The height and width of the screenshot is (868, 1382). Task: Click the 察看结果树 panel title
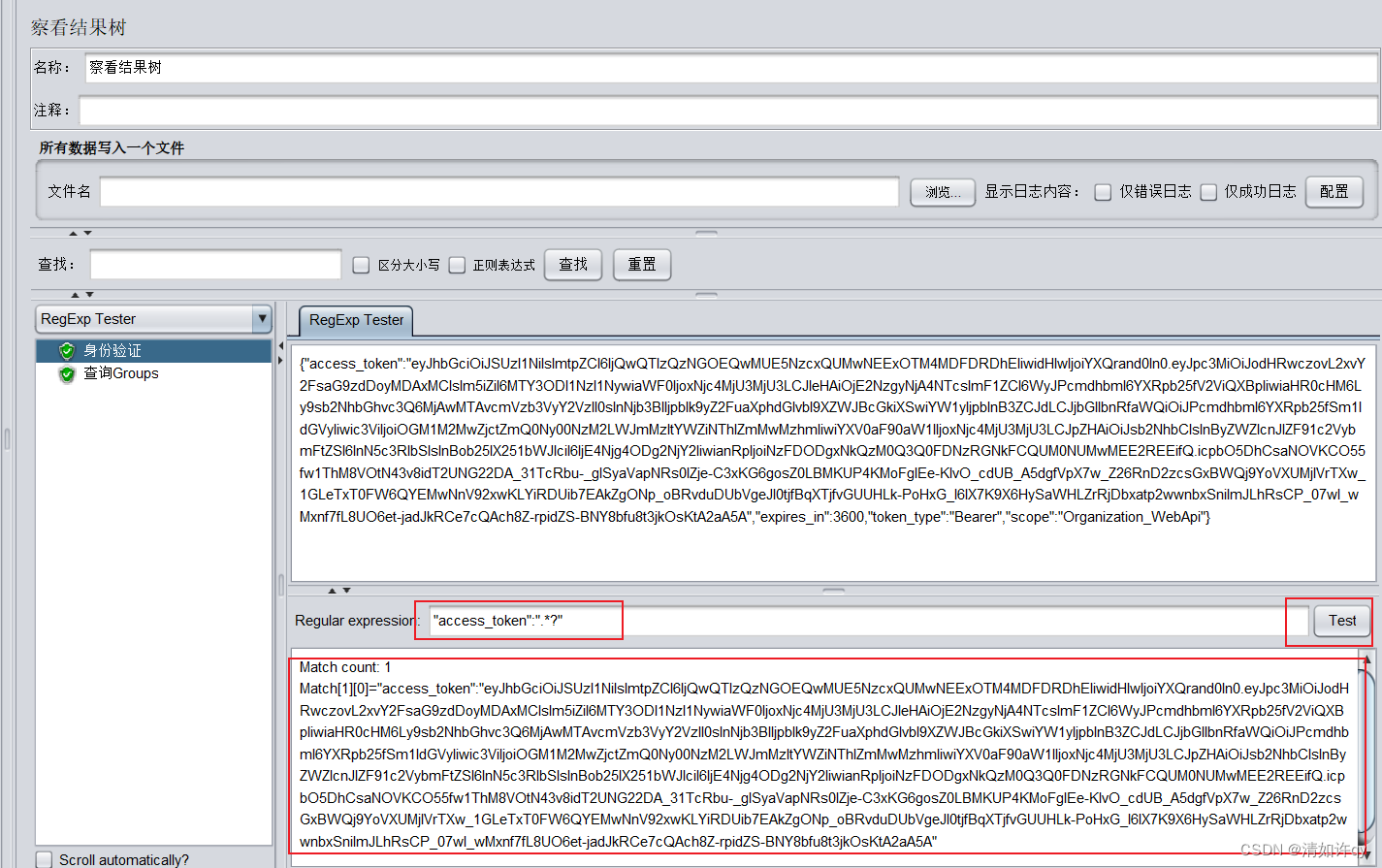point(79,27)
